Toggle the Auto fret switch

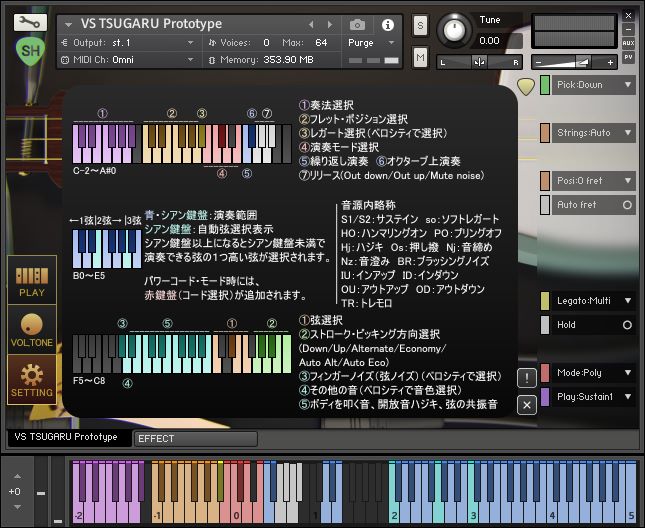pyautogui.click(x=627, y=205)
